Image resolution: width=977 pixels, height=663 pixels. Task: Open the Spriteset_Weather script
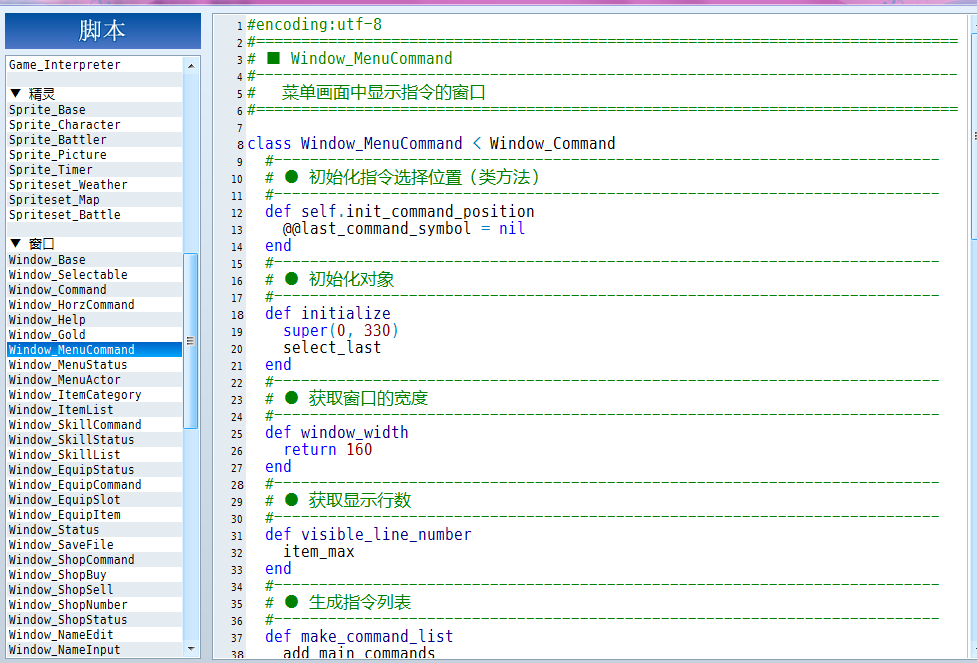tap(95, 184)
